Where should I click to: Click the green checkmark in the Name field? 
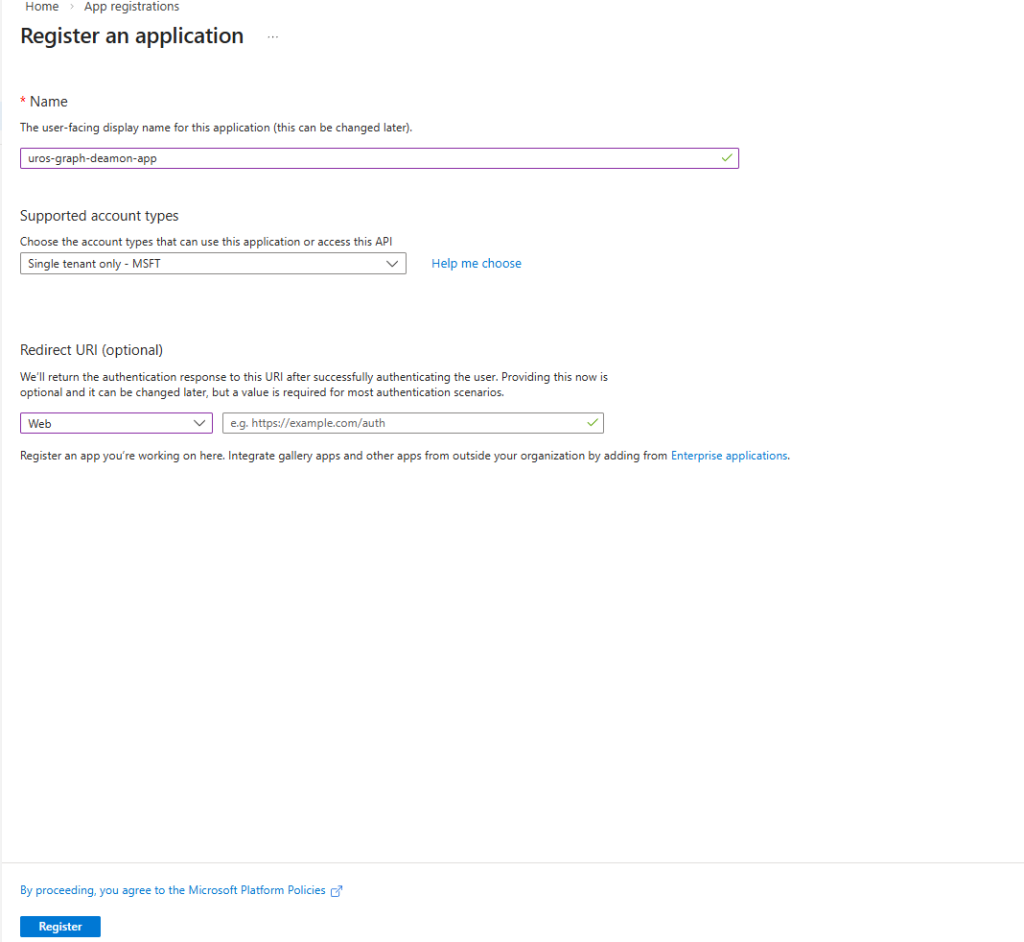727,158
